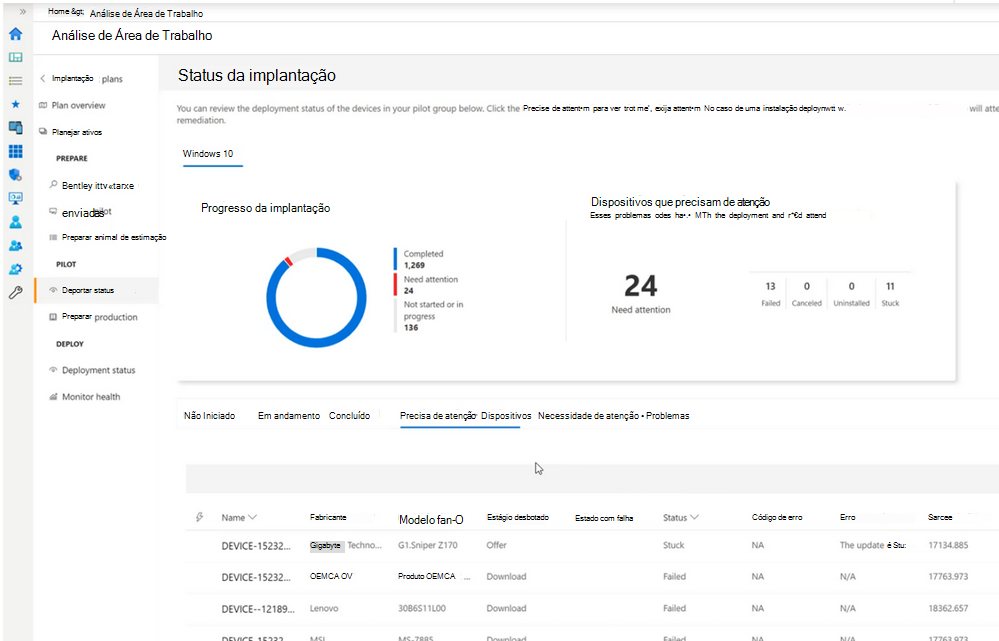
Task: Click the 'The update é Stu' error cell
Action: pyautogui.click(x=873, y=545)
